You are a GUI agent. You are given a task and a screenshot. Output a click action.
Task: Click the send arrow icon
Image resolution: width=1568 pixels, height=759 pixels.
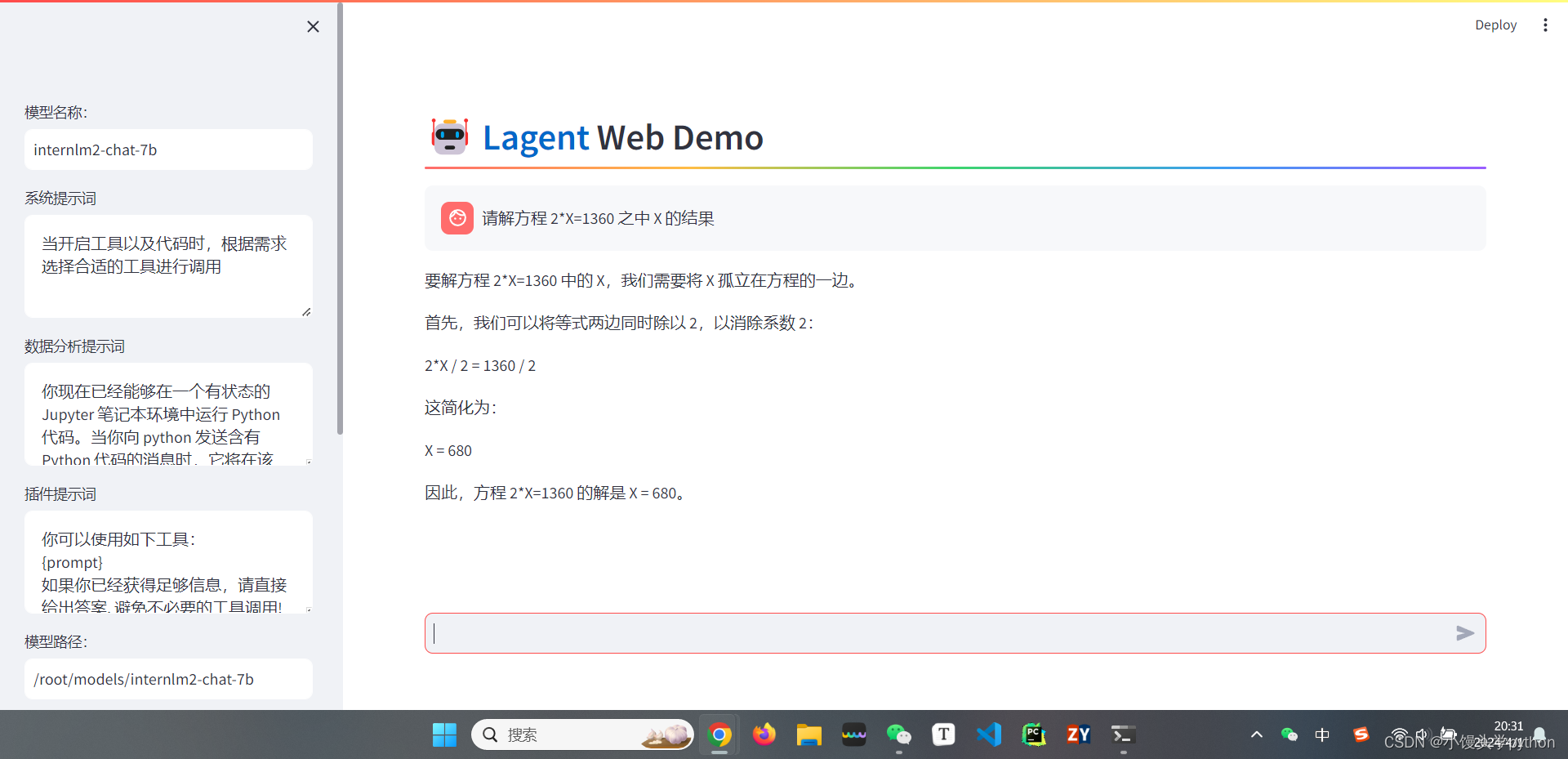tap(1465, 633)
